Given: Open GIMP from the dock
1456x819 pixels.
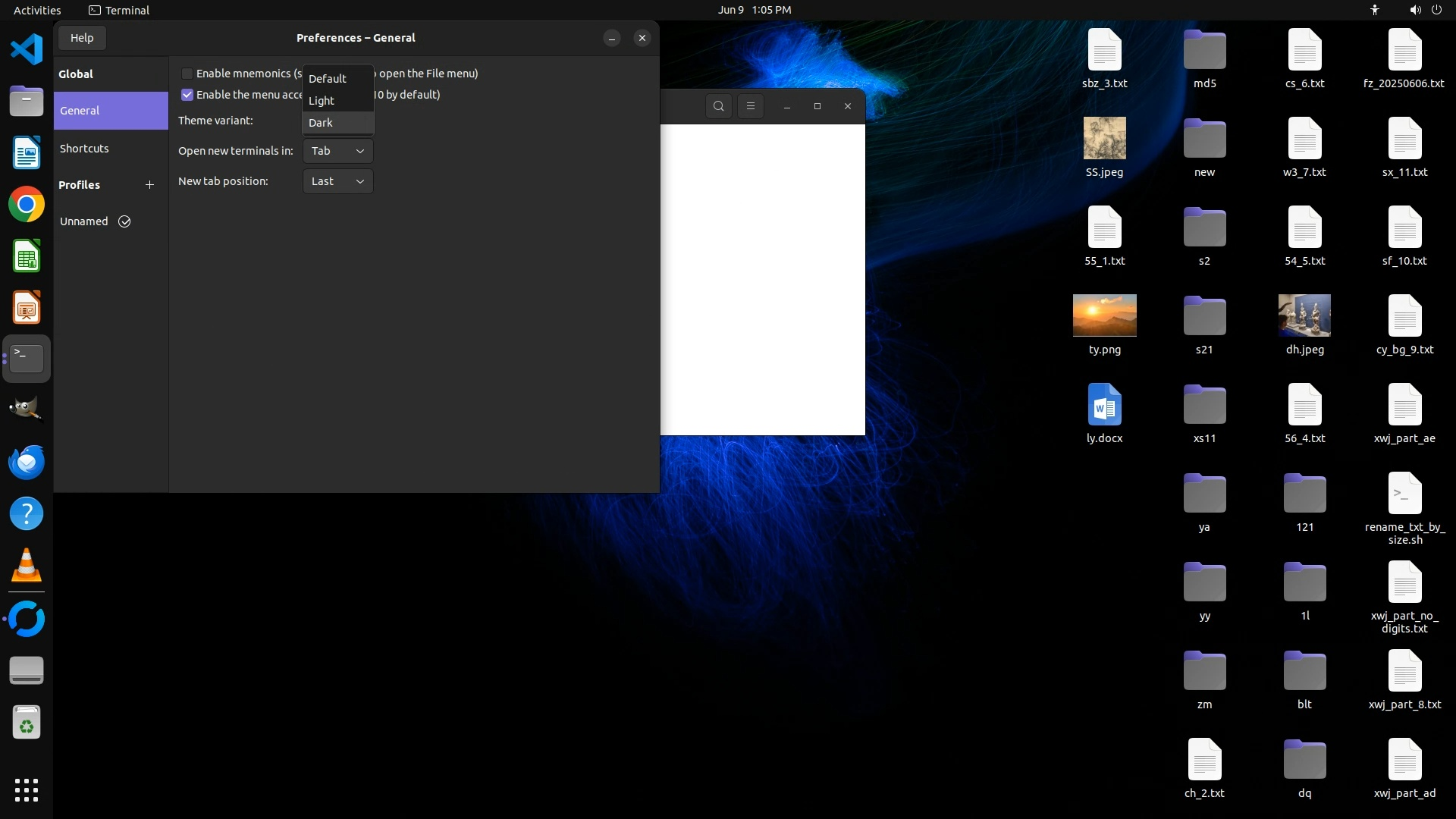Looking at the screenshot, I should [x=27, y=409].
